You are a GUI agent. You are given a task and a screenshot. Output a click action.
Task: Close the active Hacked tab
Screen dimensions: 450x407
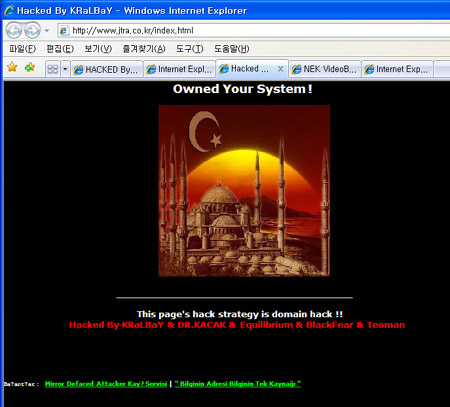click(x=281, y=69)
